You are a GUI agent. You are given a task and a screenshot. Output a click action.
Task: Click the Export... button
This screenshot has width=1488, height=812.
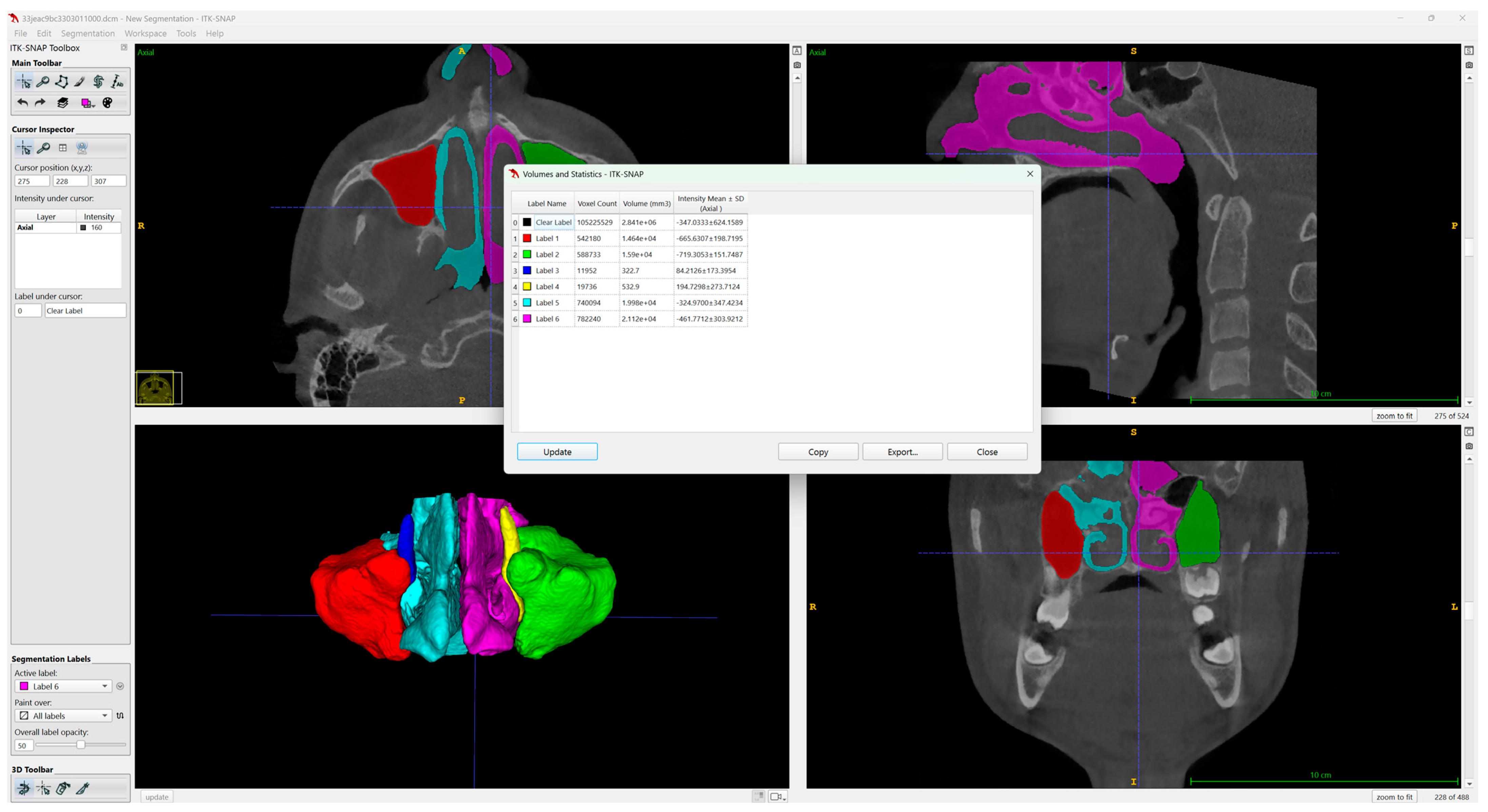[902, 452]
